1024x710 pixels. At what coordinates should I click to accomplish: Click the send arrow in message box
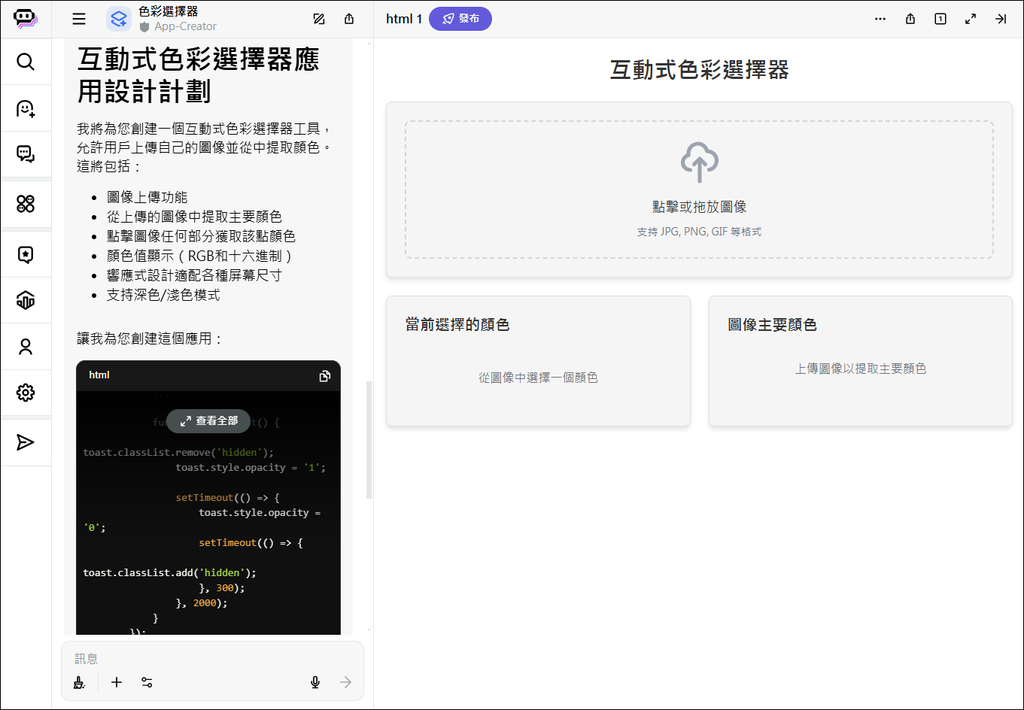[345, 683]
